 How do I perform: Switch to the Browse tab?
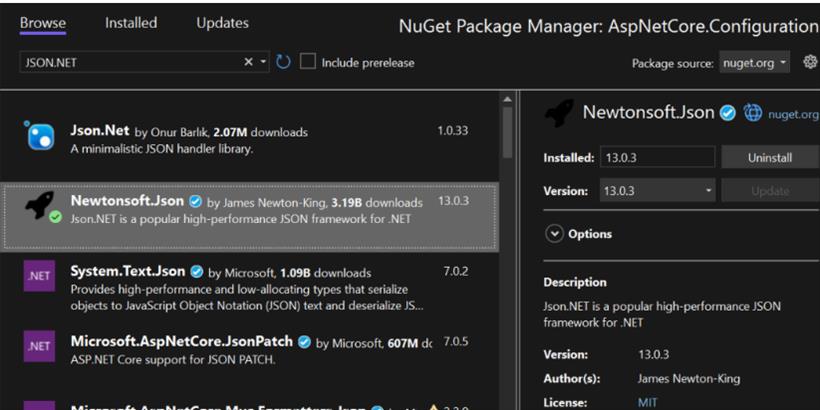[x=43, y=24]
